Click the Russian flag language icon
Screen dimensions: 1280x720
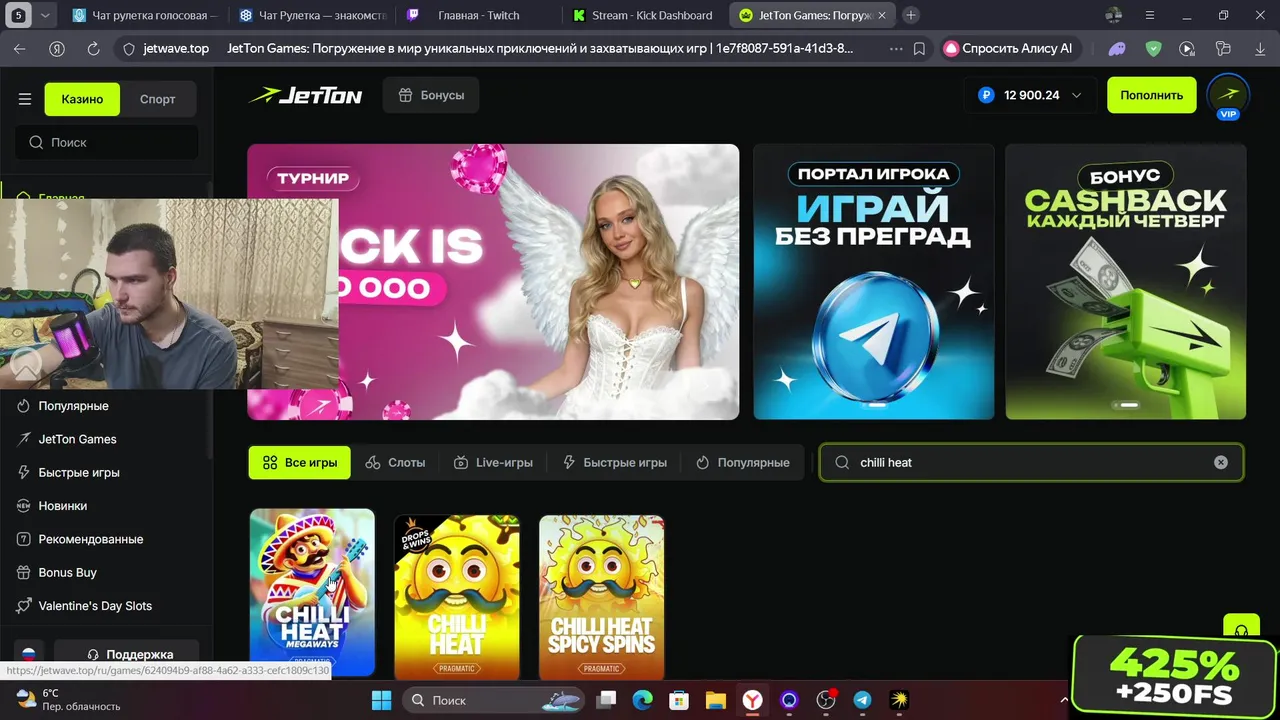pos(29,654)
